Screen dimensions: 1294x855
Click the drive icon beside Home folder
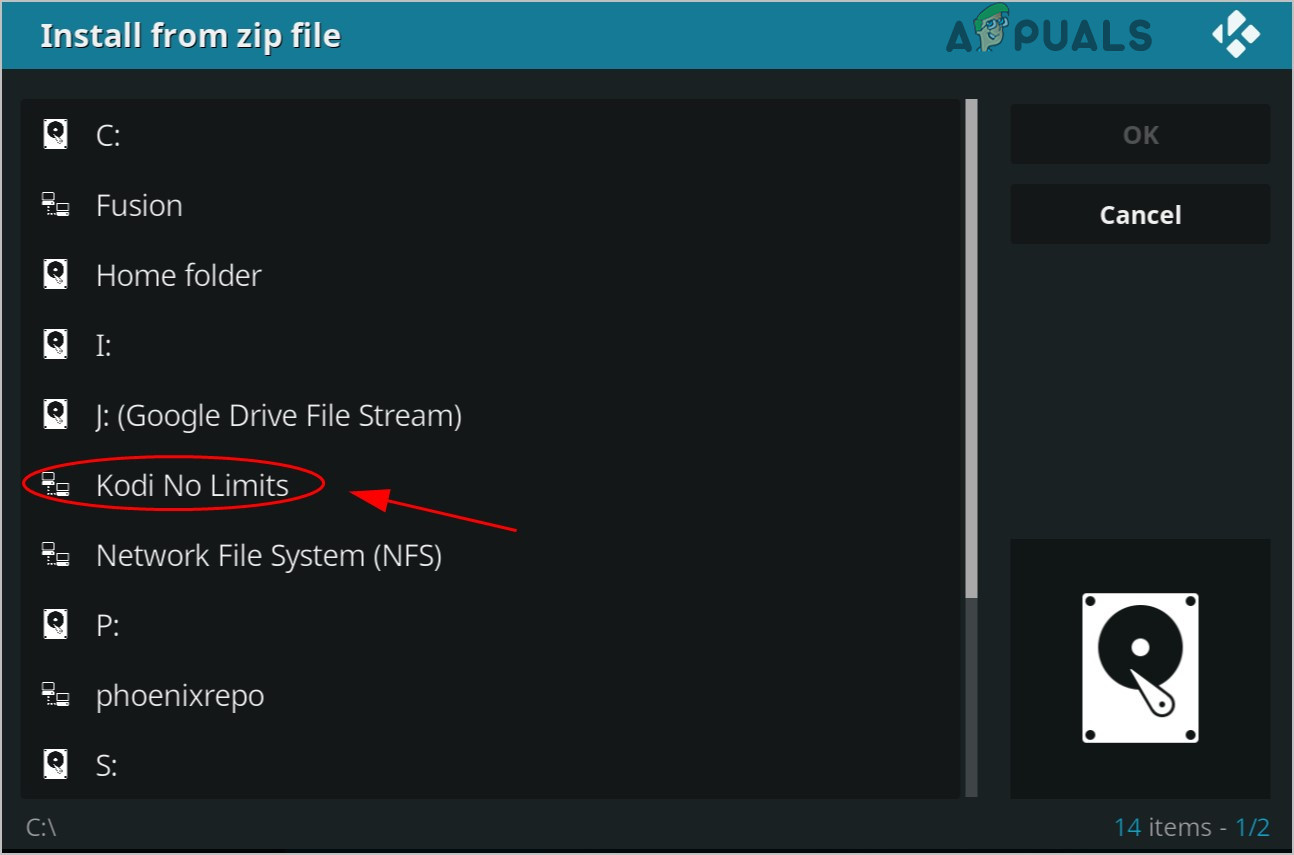tap(56, 275)
